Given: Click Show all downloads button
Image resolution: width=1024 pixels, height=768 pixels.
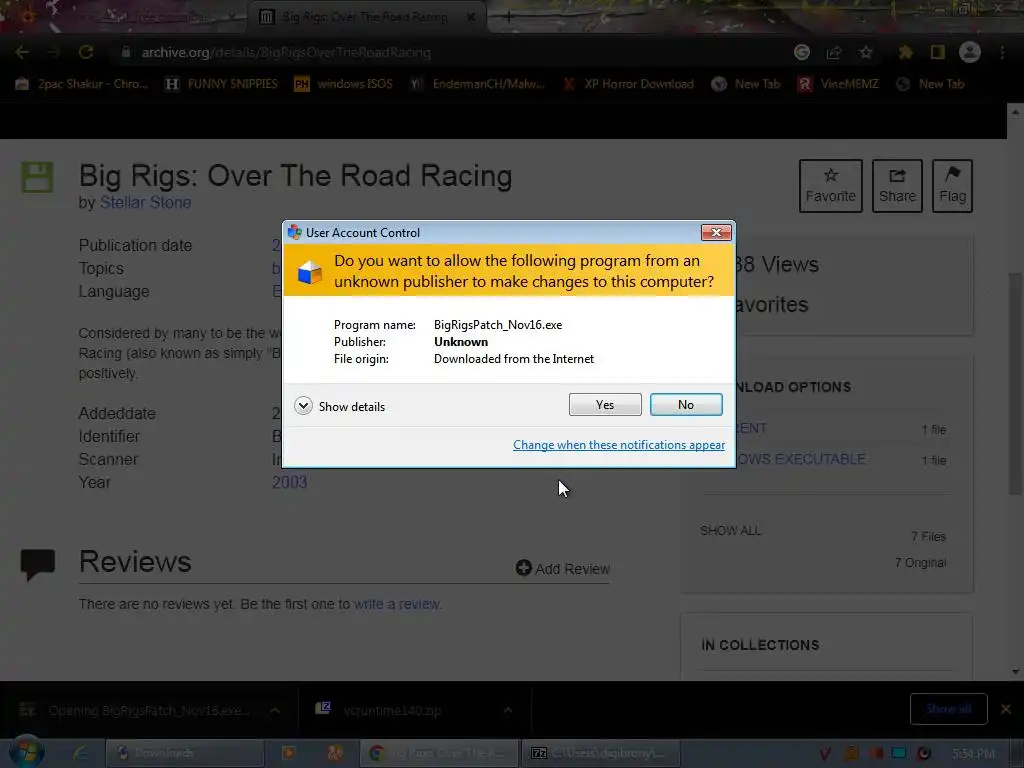Looking at the screenshot, I should tap(948, 709).
